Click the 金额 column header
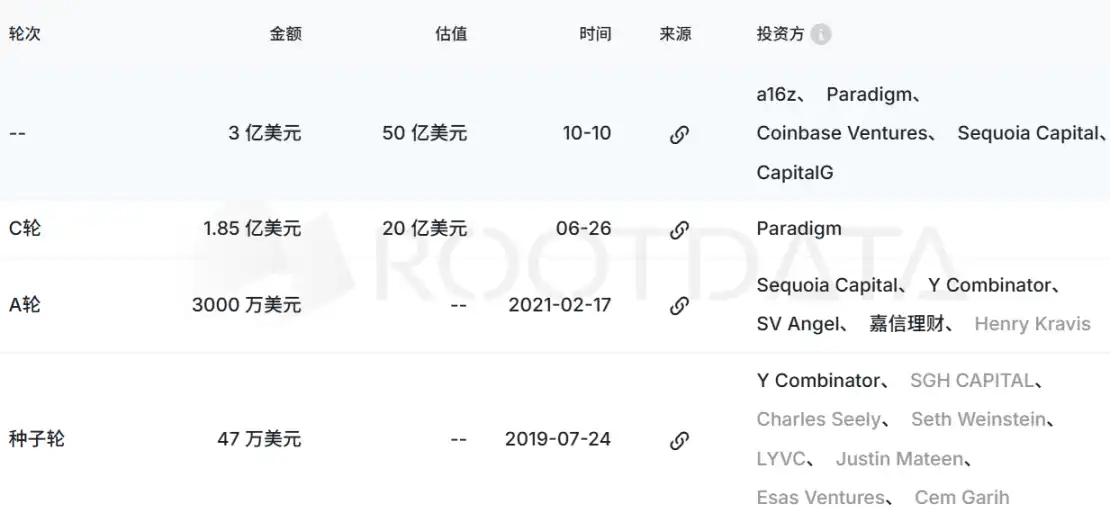The image size is (1110, 513). point(285,34)
